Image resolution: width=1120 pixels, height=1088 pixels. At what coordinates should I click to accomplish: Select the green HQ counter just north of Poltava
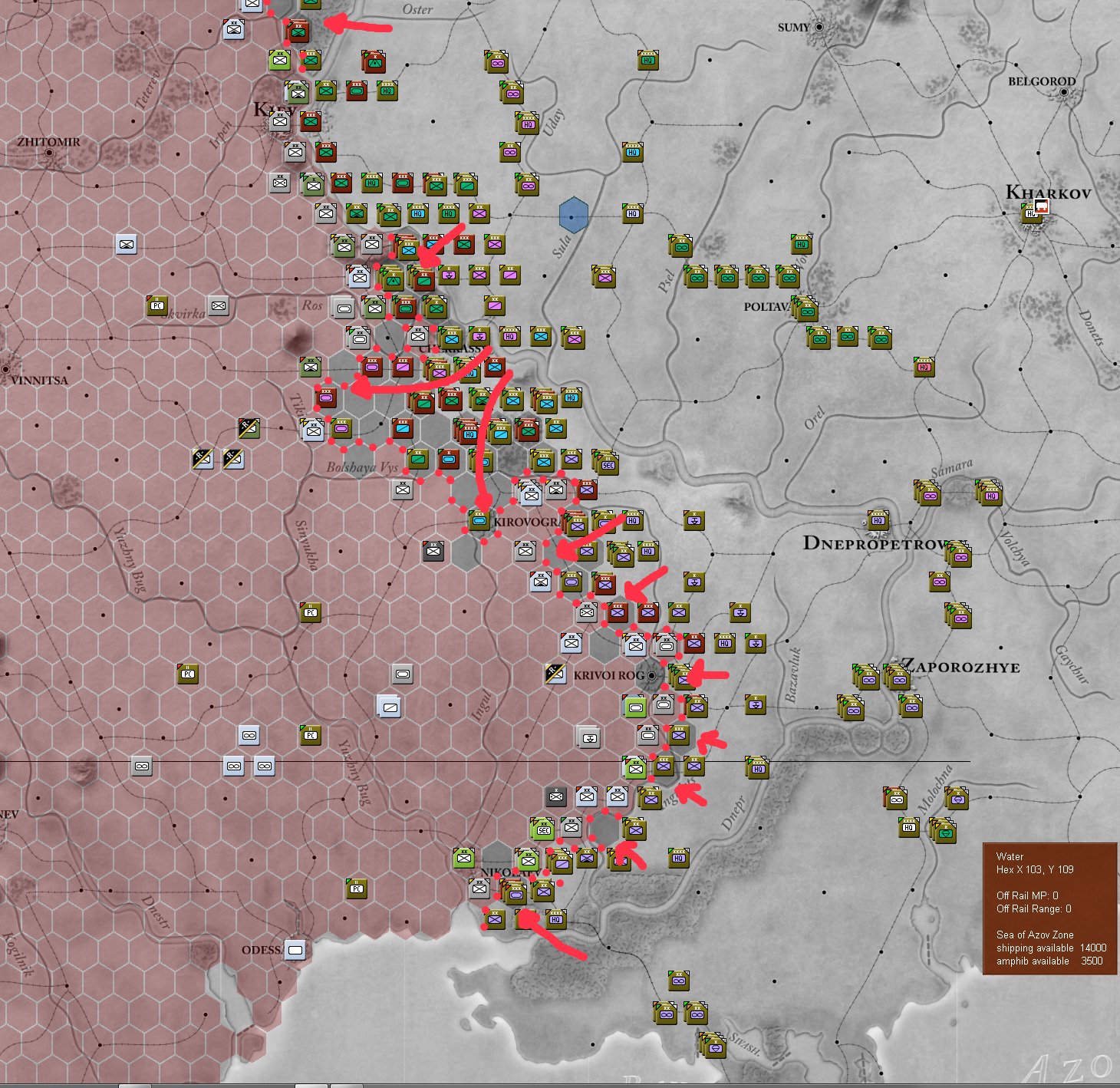802,244
